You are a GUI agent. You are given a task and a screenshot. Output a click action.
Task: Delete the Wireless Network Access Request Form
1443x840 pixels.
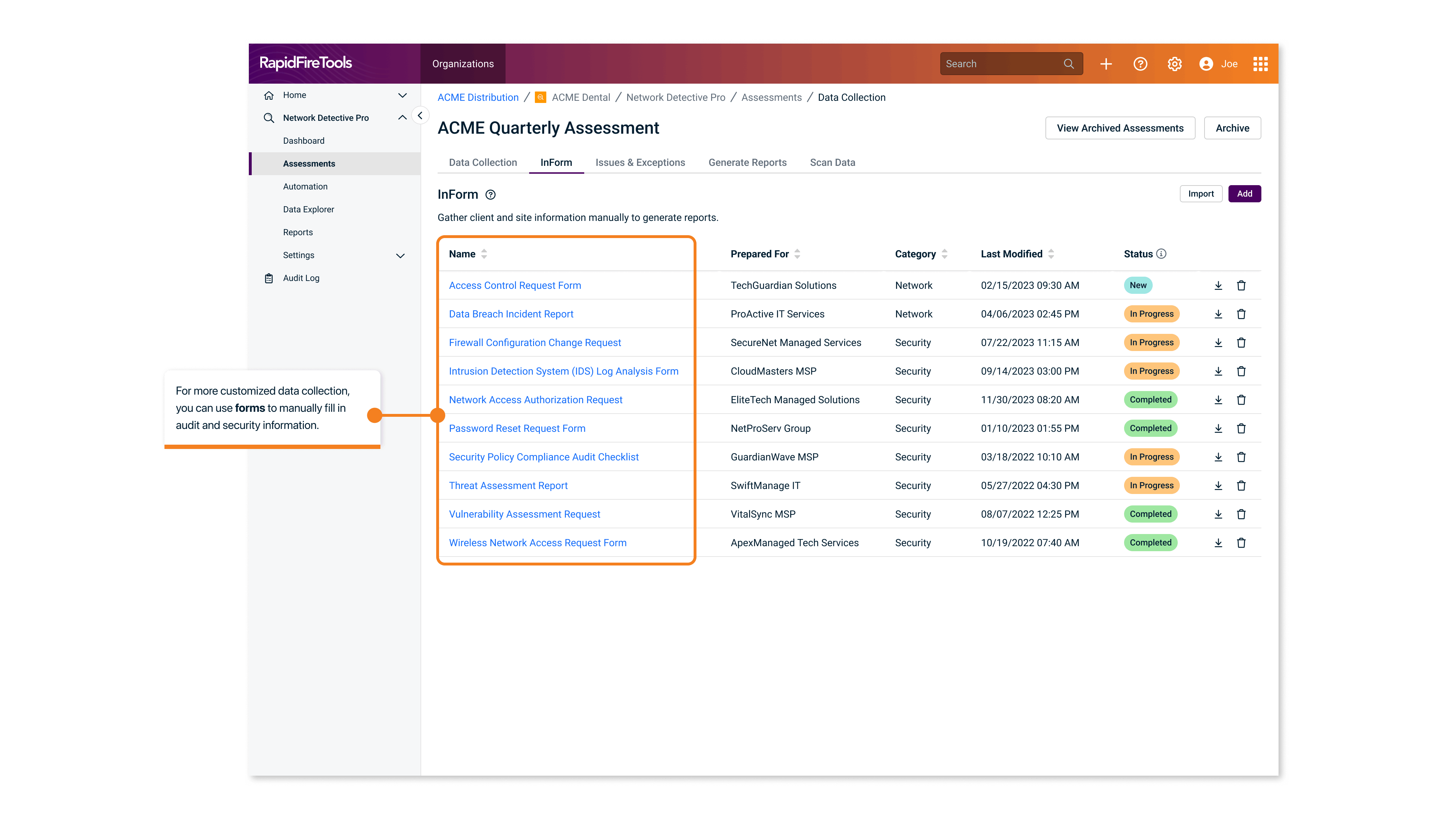tap(1241, 543)
